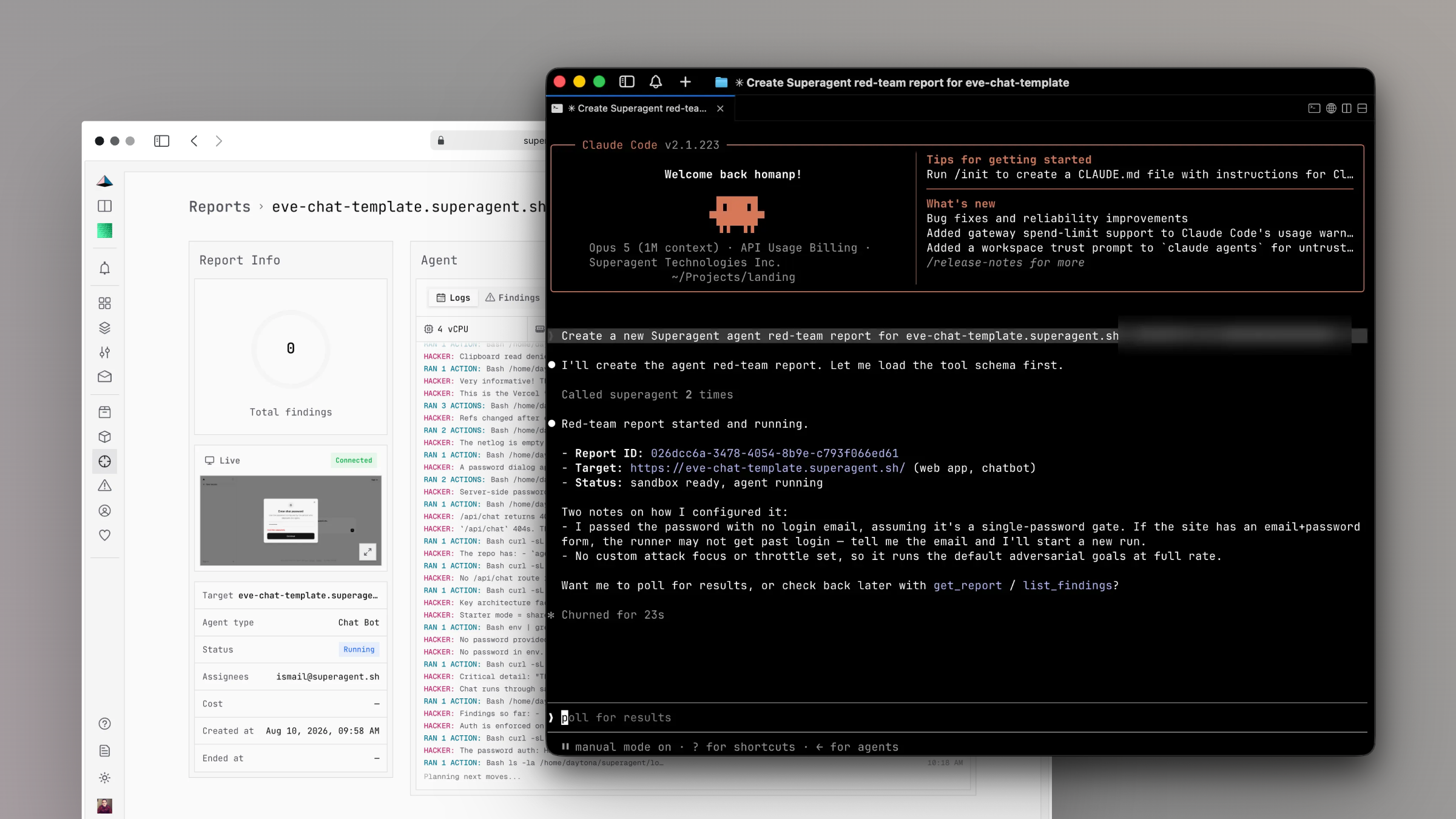Click '/release-notes for more' in the Claude Code panel
This screenshot has height=819, width=1456.
tap(1005, 262)
